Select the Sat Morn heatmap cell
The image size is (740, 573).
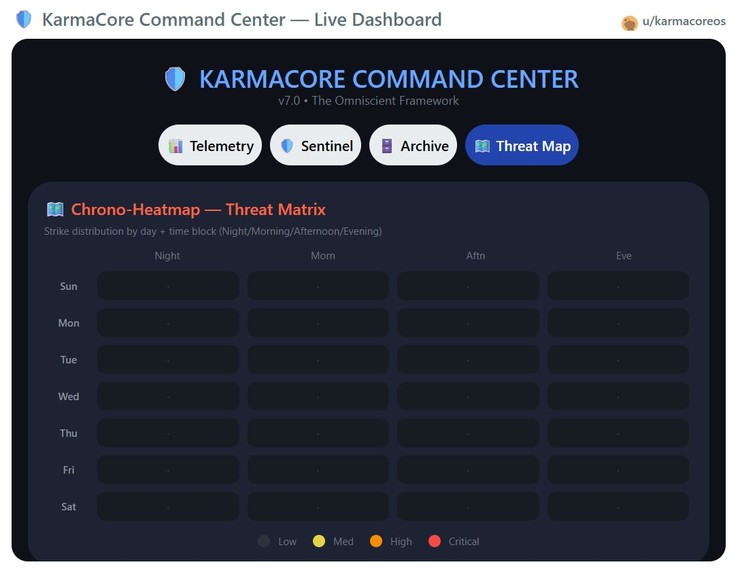click(318, 506)
